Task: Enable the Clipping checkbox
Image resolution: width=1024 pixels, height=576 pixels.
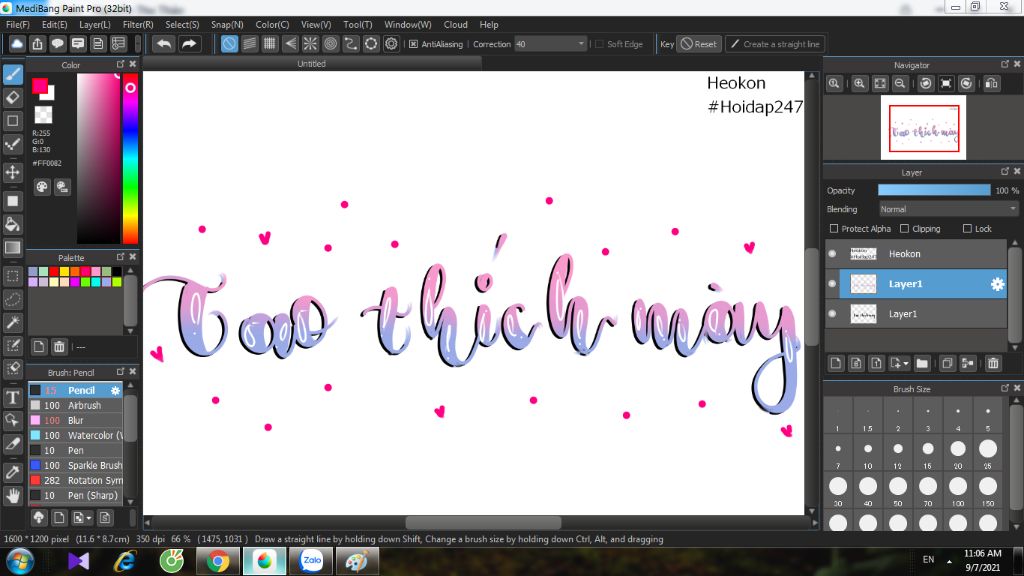Action: tap(904, 229)
